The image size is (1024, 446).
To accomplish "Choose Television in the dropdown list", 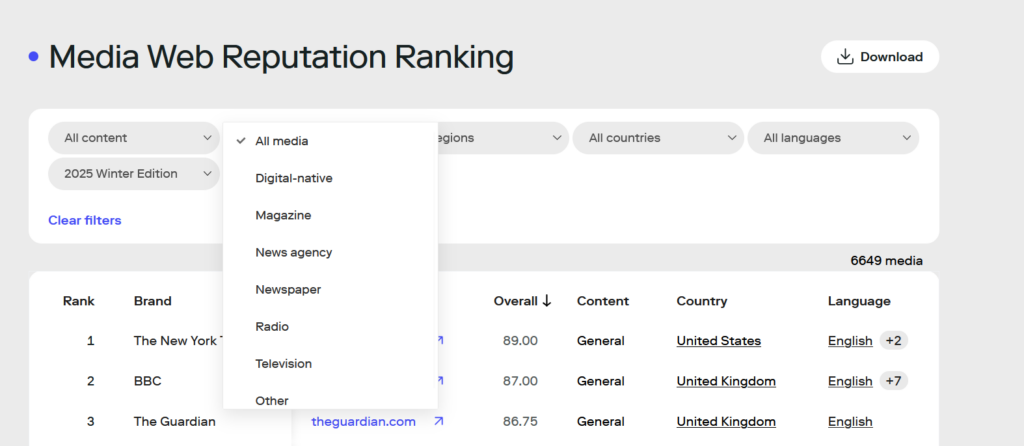I will point(284,363).
